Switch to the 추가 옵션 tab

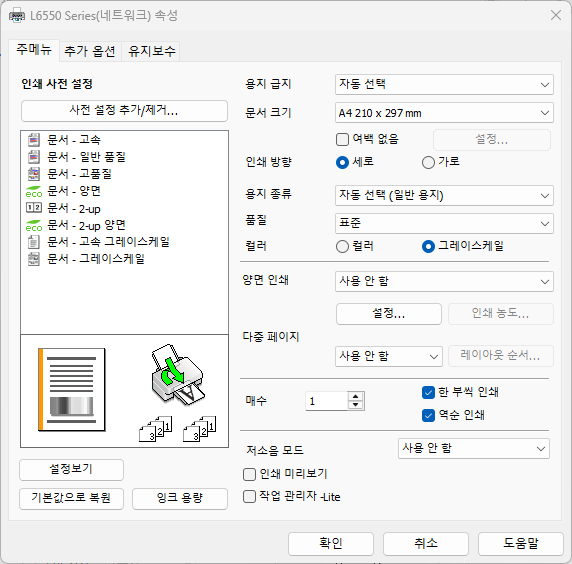(90, 51)
